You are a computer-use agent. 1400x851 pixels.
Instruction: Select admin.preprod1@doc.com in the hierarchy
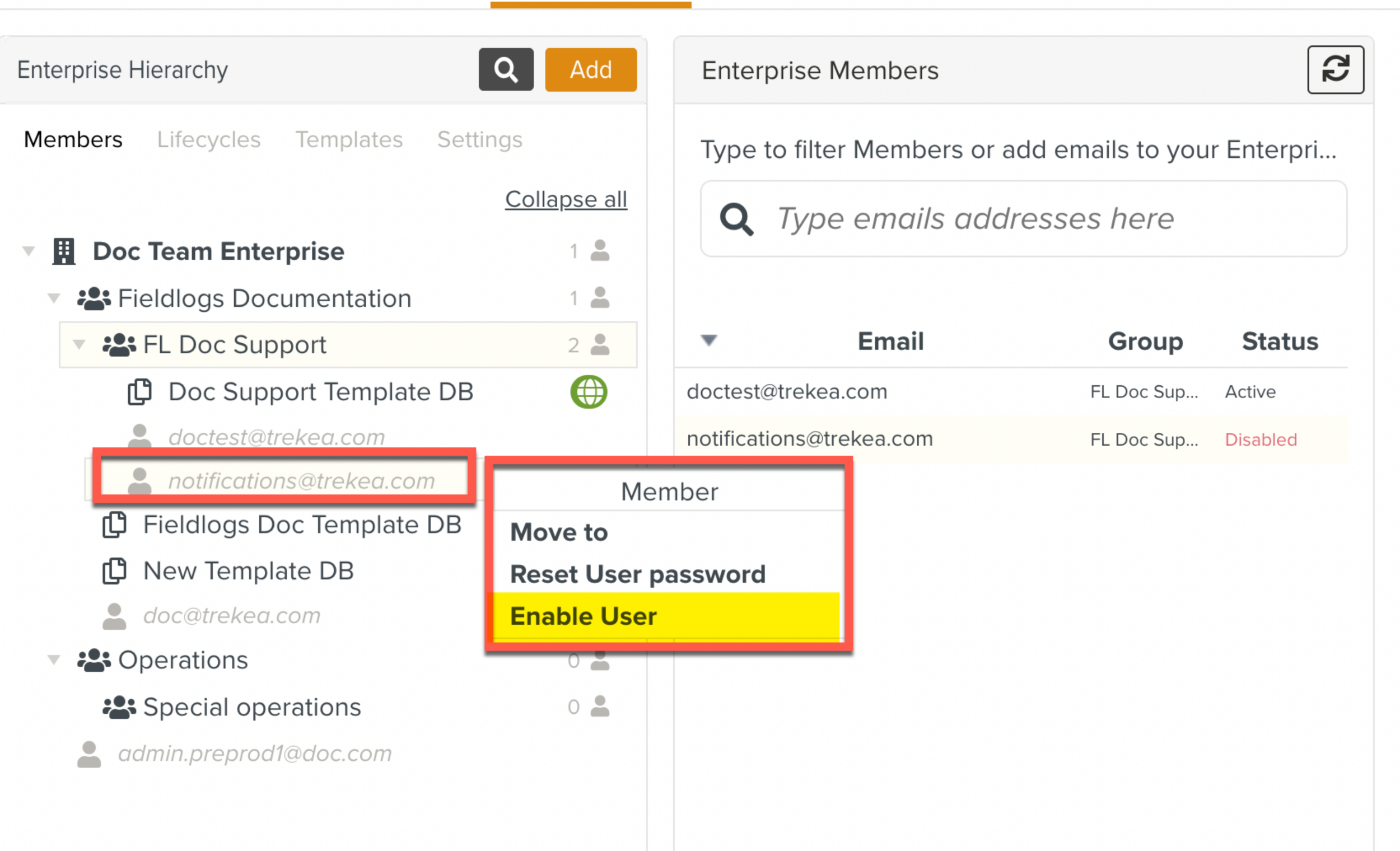click(x=255, y=754)
